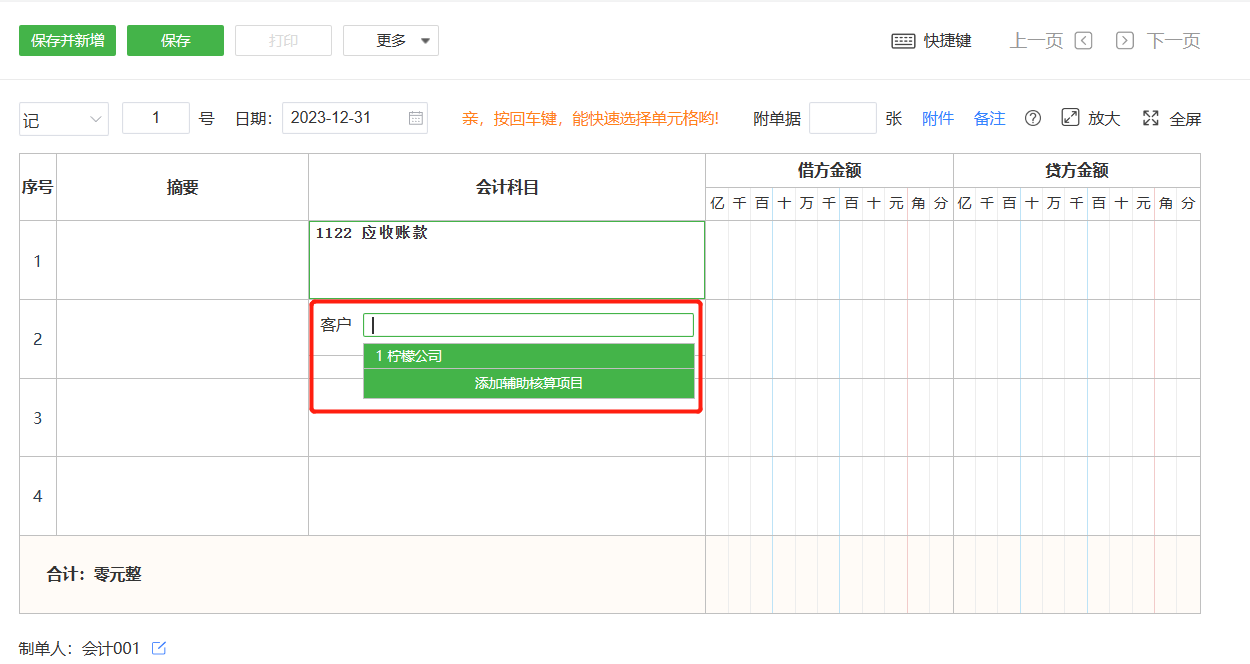Viewport: 1250px width, 664px height.
Task: Focus the 客户 search input field
Action: [x=529, y=325]
